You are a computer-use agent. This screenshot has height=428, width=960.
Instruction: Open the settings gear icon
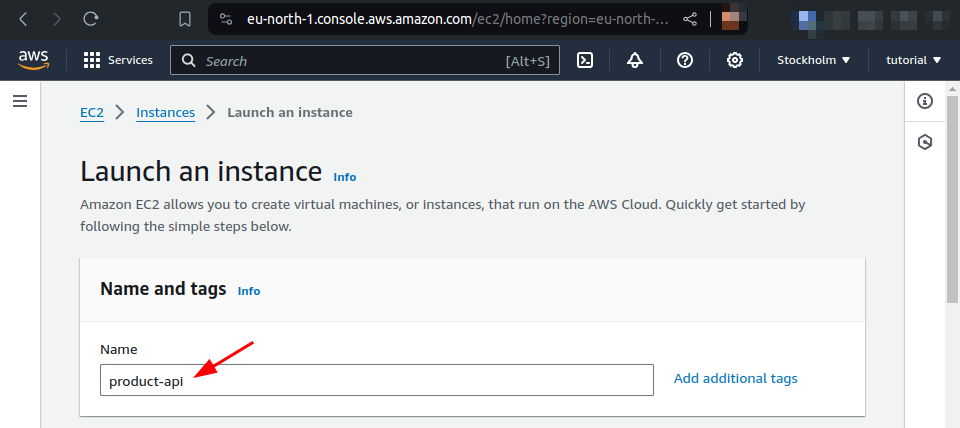pyautogui.click(x=735, y=60)
